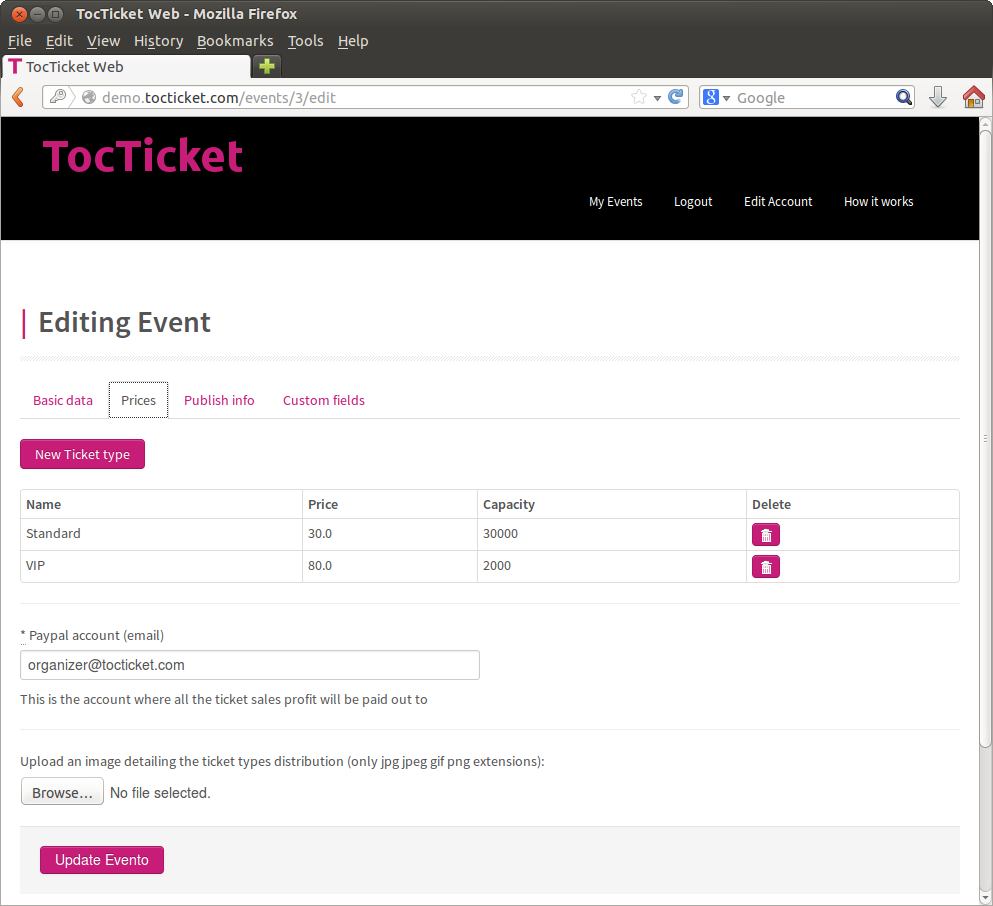The height and width of the screenshot is (906, 993).
Task: Focus the Paypal account email field
Action: coord(250,665)
